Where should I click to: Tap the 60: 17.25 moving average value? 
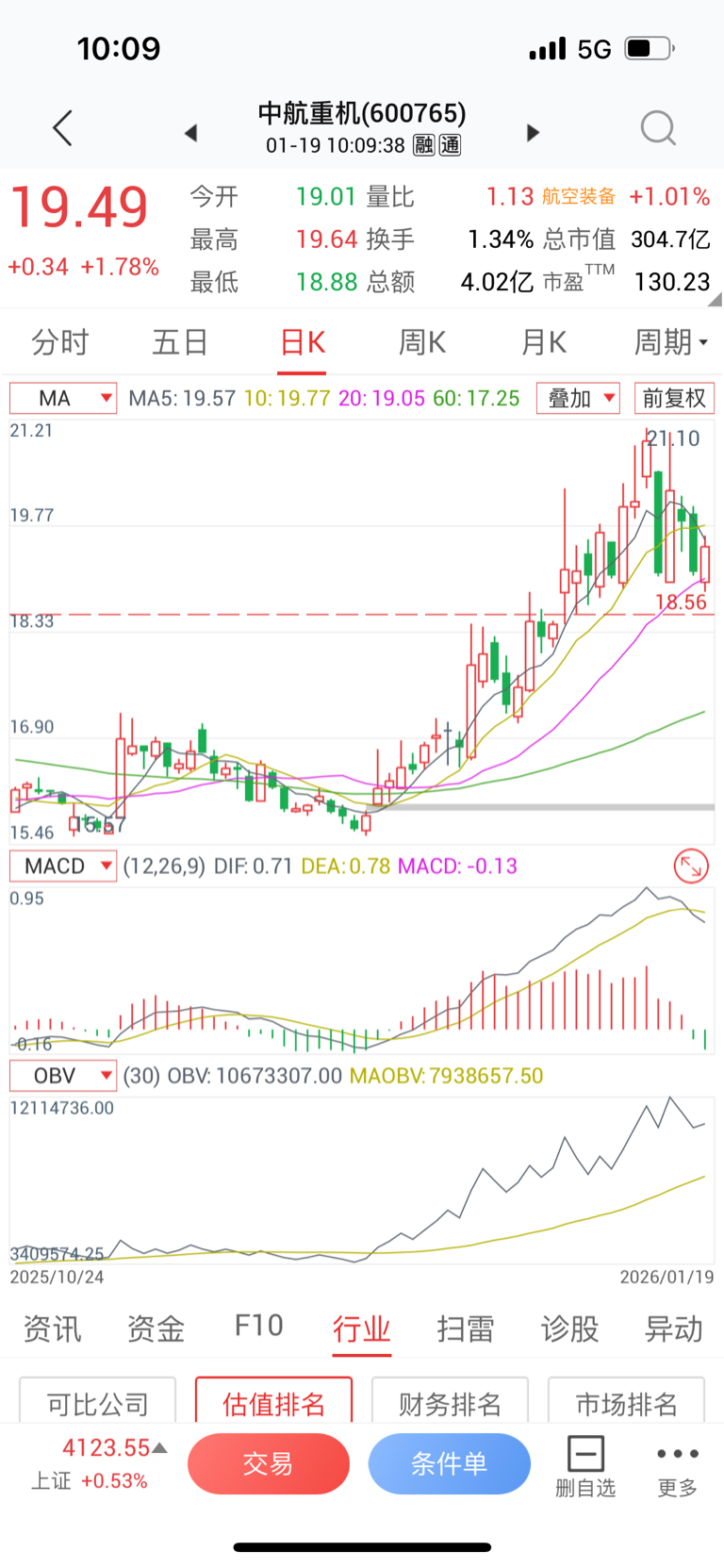[x=476, y=398]
